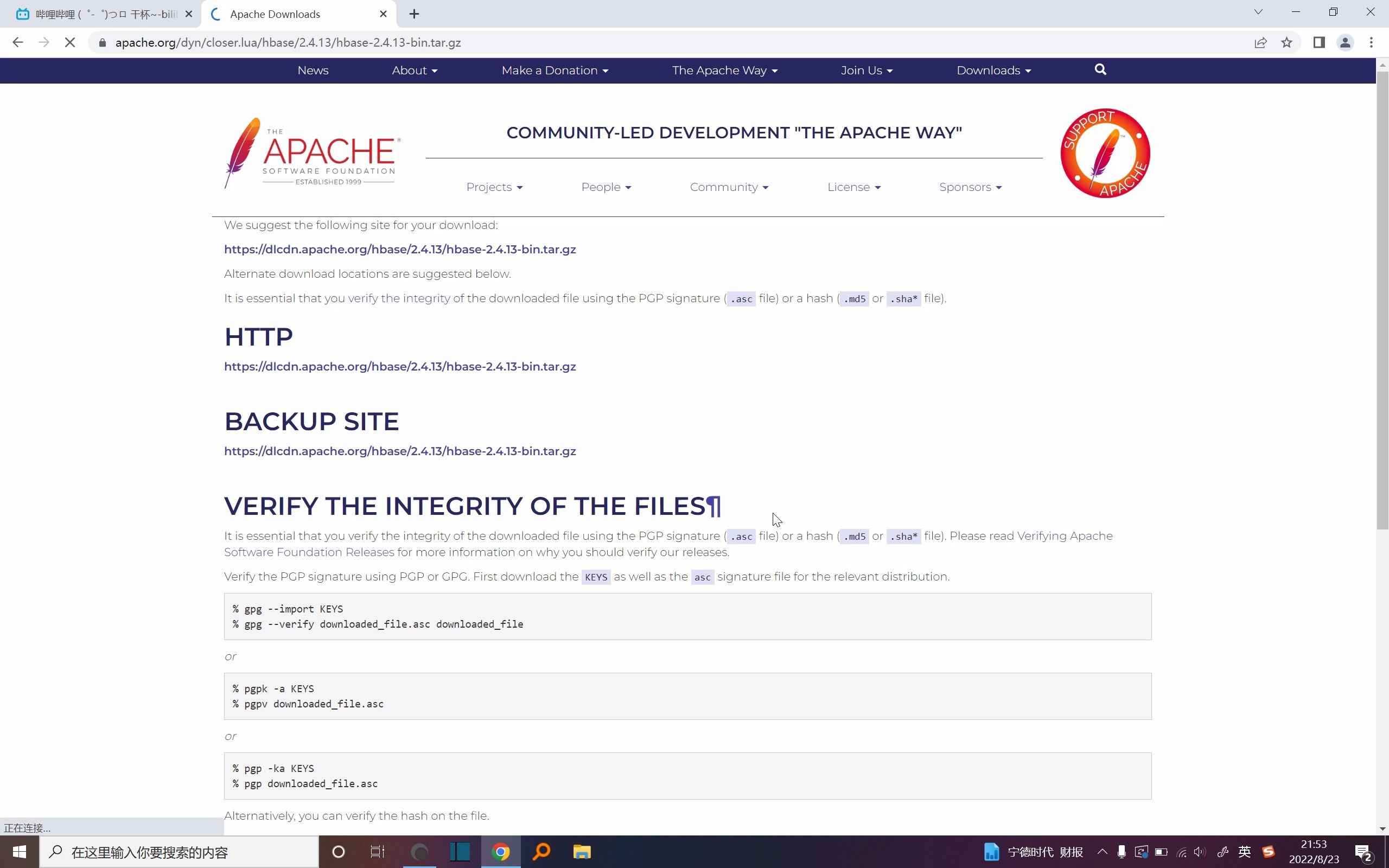Screen dimensions: 1389x868
Task: Open the News menu item
Action: (313, 70)
